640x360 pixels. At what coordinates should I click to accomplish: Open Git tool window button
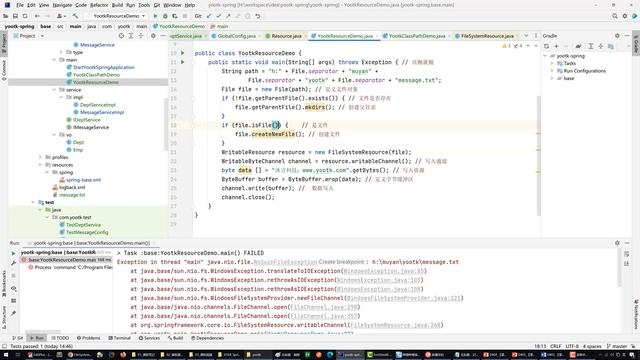(x=18, y=338)
